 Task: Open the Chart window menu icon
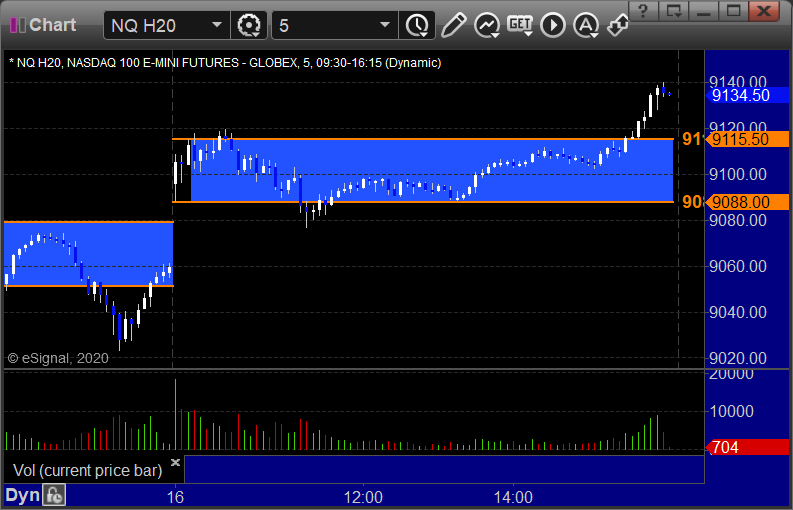point(17,25)
